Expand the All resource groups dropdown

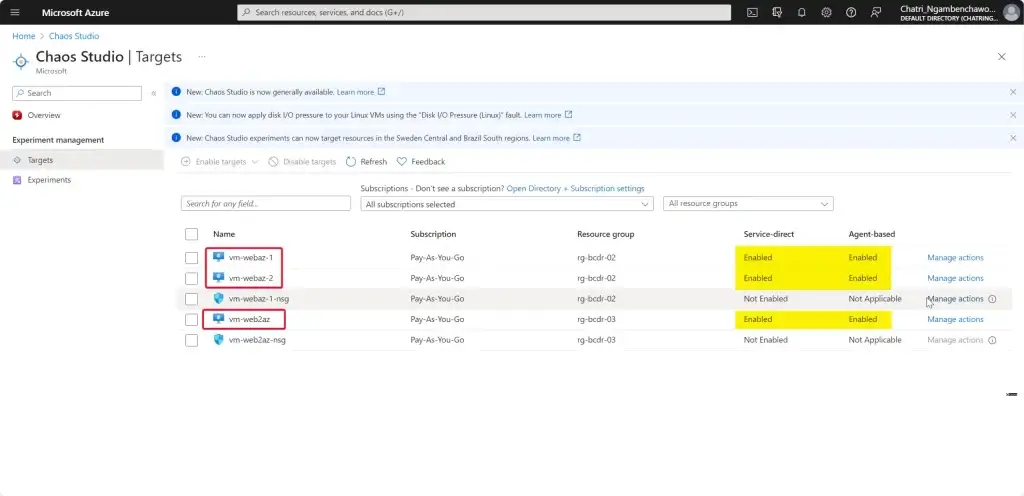pos(748,204)
